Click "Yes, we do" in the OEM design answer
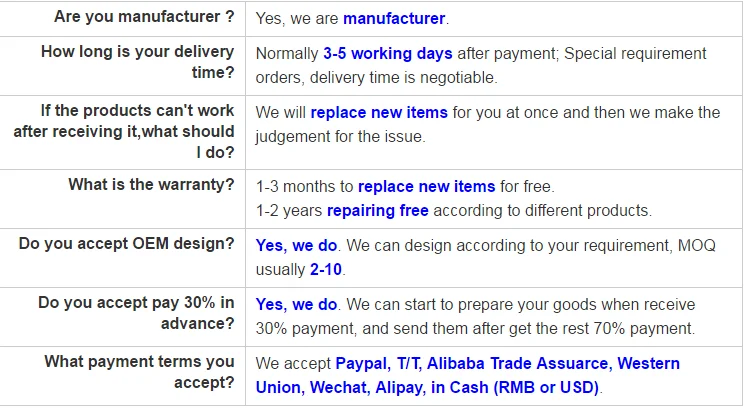 coord(297,244)
